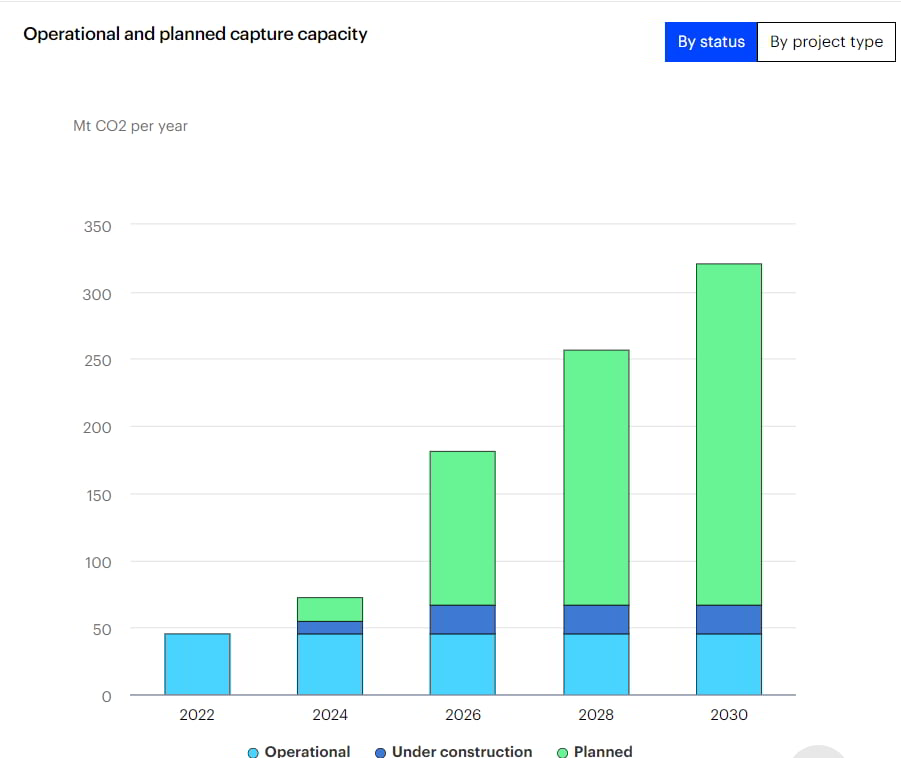Select the 2026 Operational bar segment
The width and height of the screenshot is (901, 758).
coord(463,664)
